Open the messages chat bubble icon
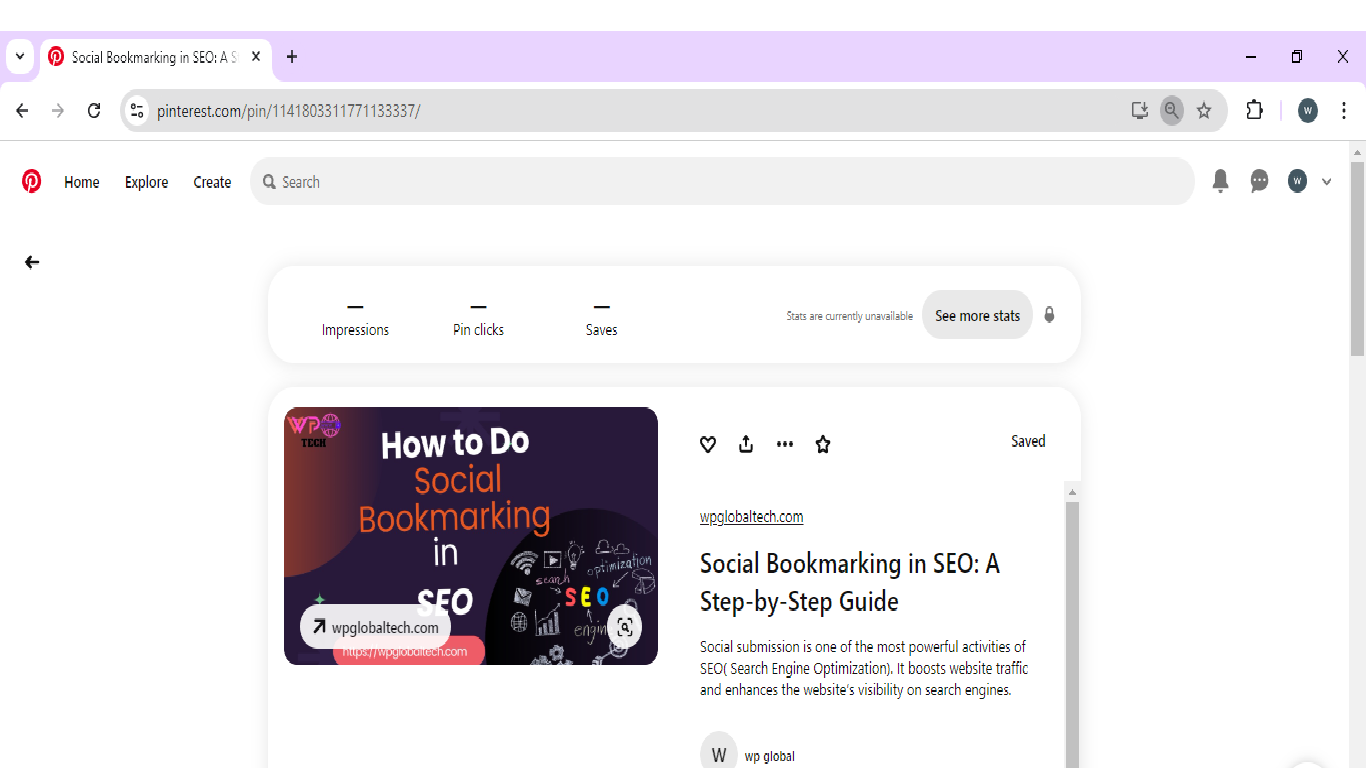This screenshot has width=1366, height=768. point(1259,181)
